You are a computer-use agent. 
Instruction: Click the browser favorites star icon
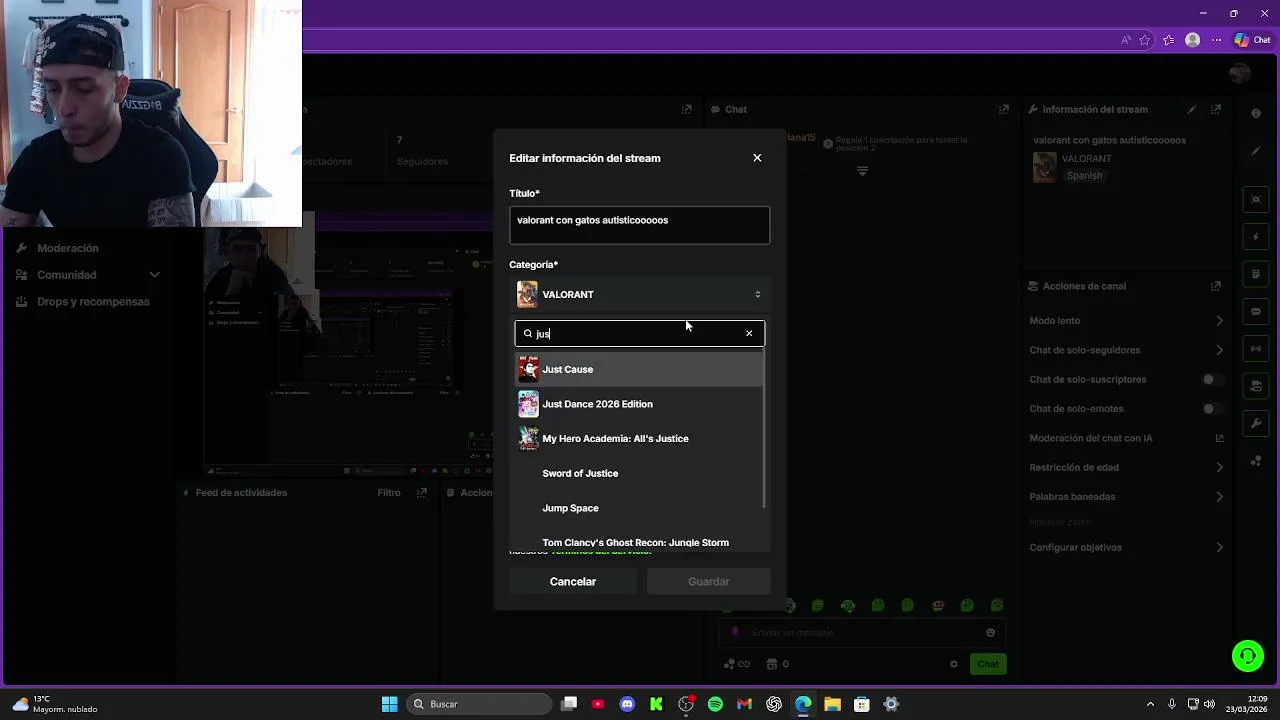[1145, 40]
